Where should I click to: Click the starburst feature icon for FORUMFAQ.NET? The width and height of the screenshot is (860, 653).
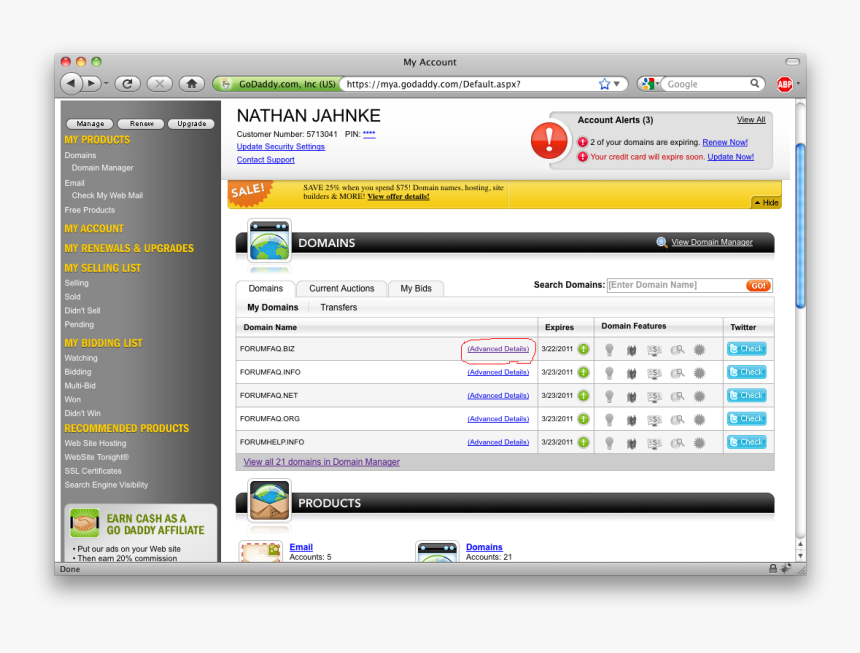[699, 396]
